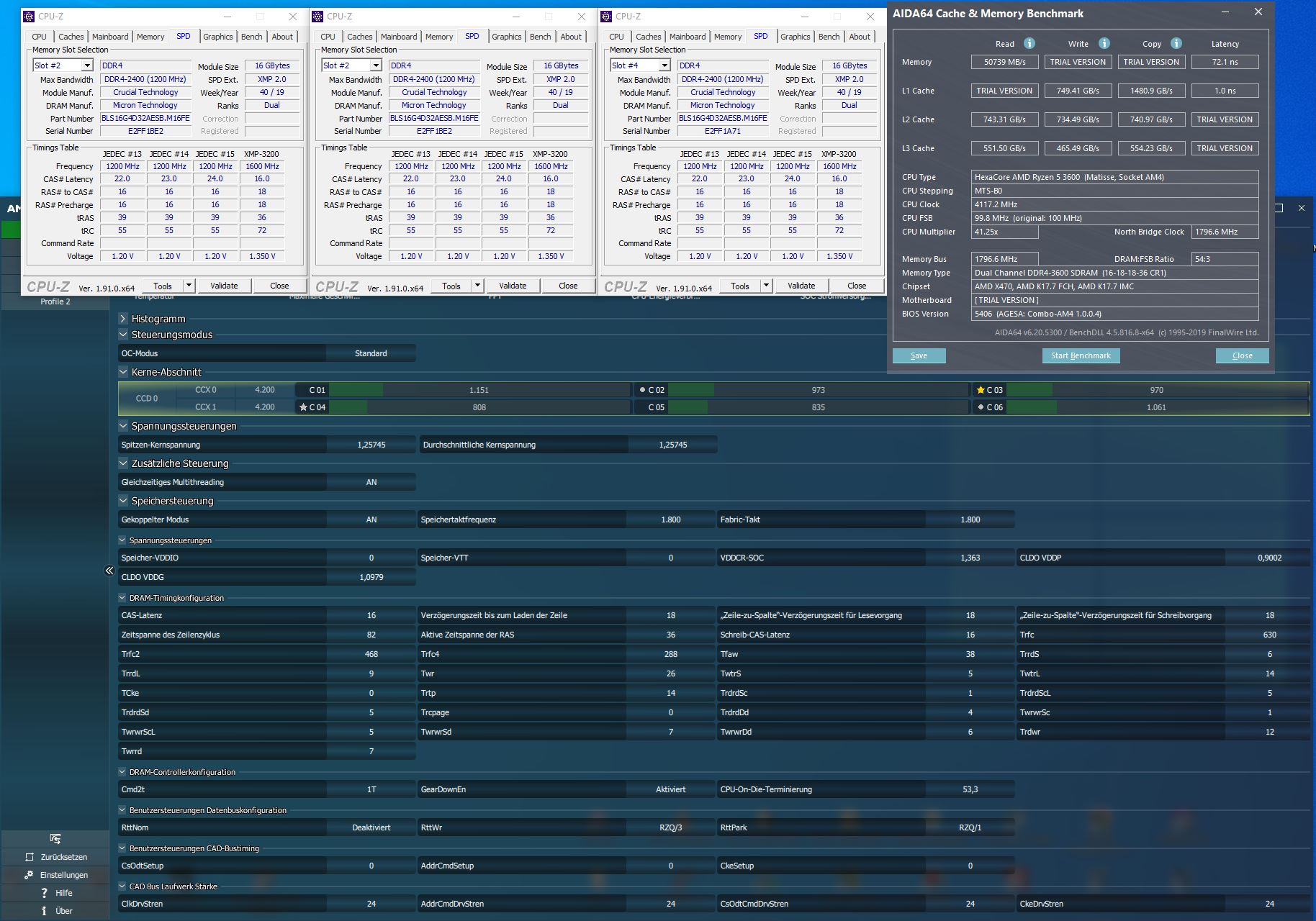Click the Spitzen-Kernspannung value 1,25745

[x=371, y=445]
